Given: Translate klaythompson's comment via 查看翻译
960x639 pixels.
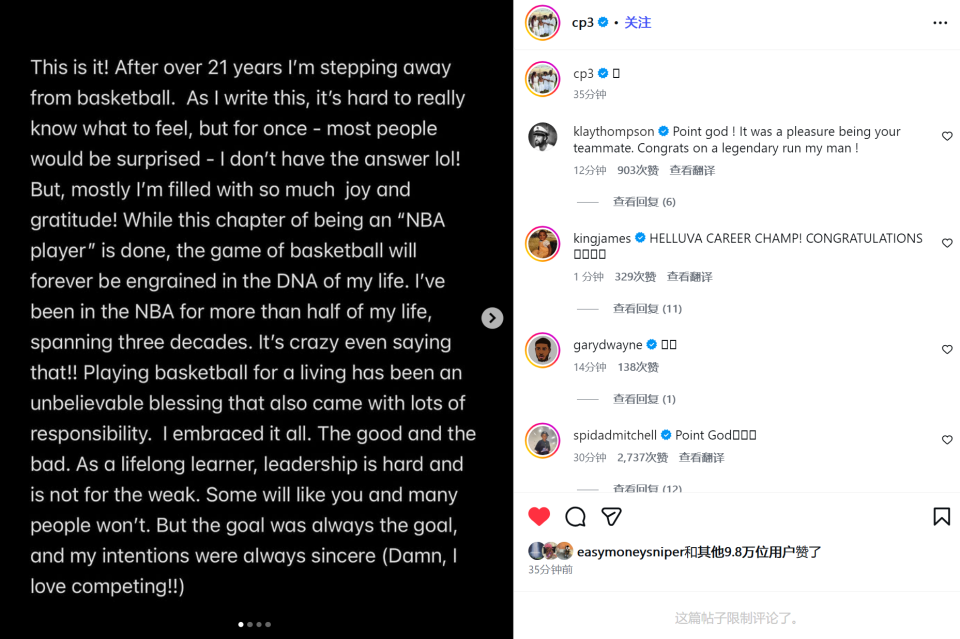Looking at the screenshot, I should click(x=692, y=171).
